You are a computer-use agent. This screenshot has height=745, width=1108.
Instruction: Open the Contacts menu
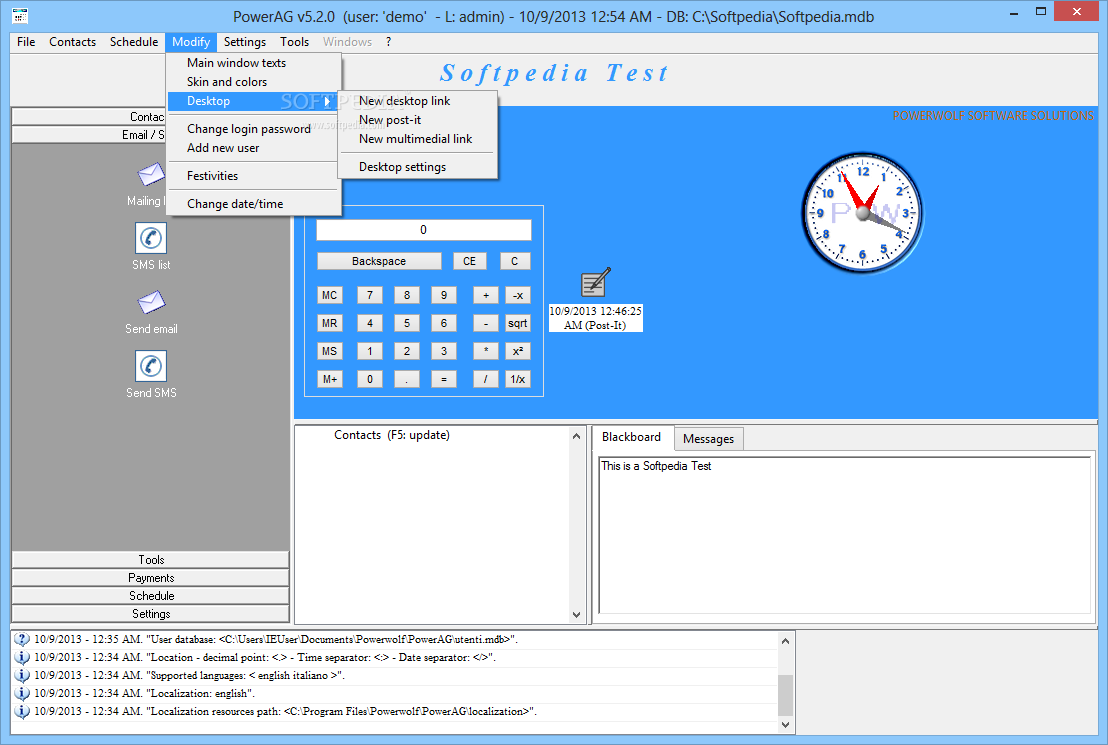click(x=72, y=42)
